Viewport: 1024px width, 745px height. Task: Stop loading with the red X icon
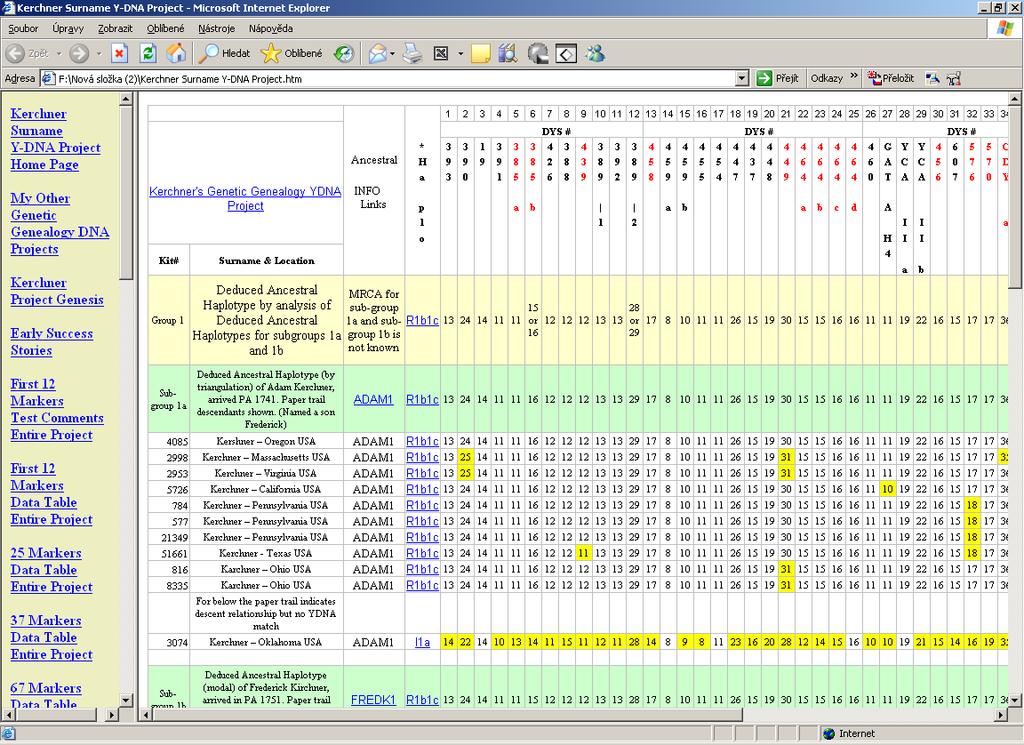tap(119, 54)
